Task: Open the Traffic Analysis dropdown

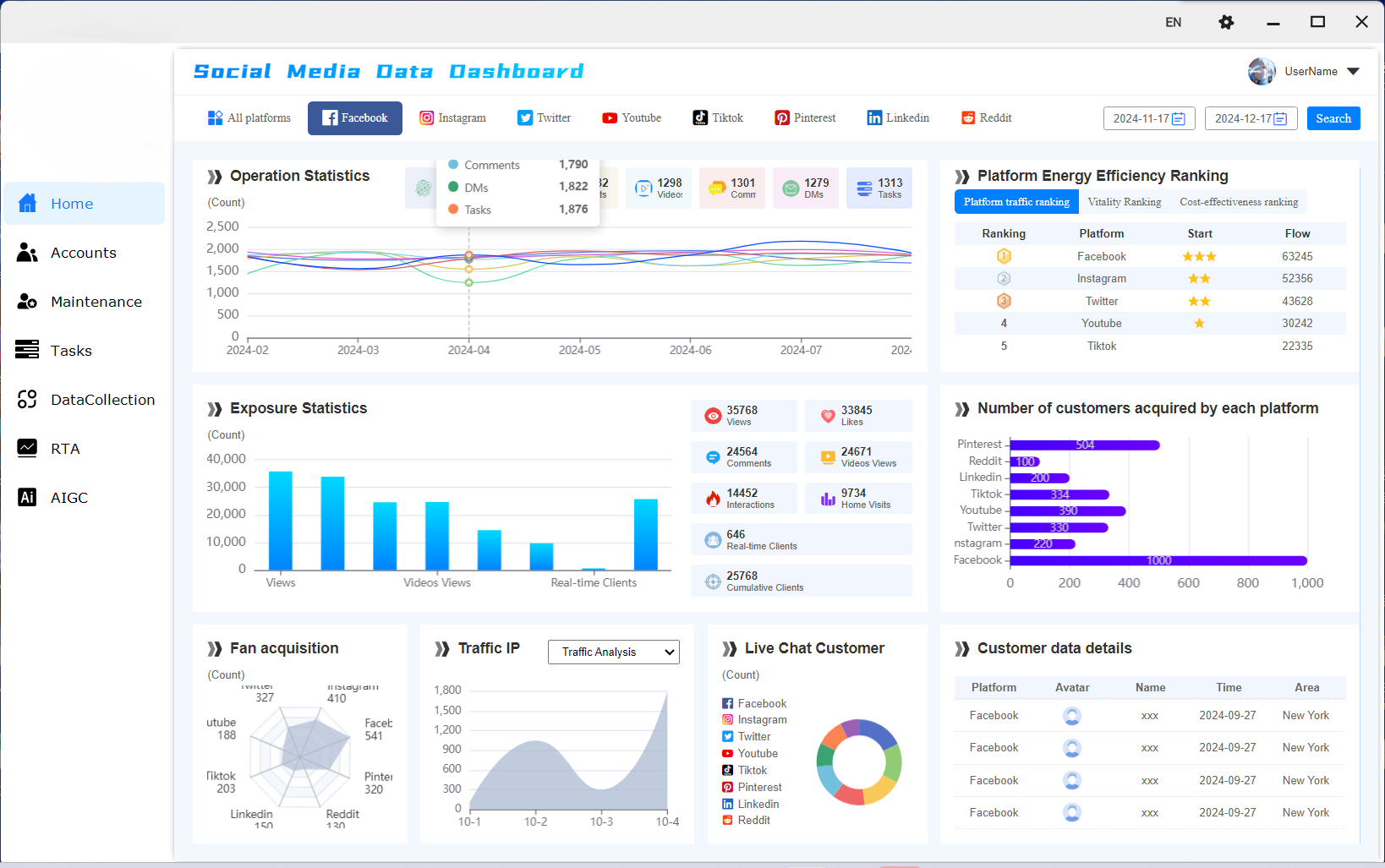Action: (614, 652)
